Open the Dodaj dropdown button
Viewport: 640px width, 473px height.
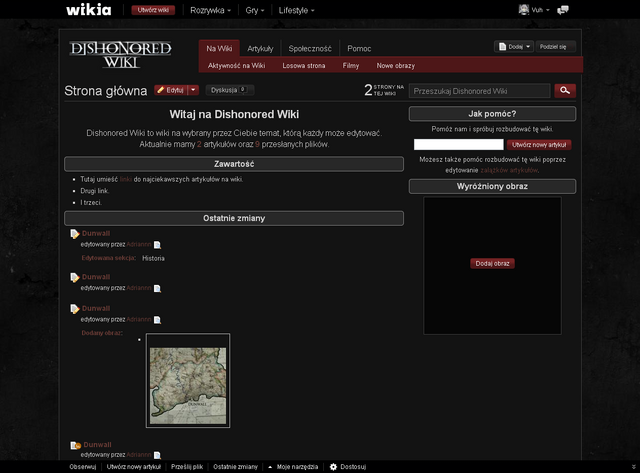pyautogui.click(x=514, y=47)
